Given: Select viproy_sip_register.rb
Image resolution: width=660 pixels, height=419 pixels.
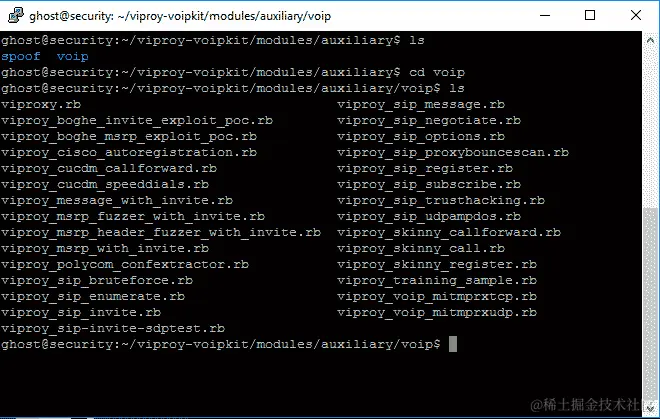Looking at the screenshot, I should click(425, 168).
